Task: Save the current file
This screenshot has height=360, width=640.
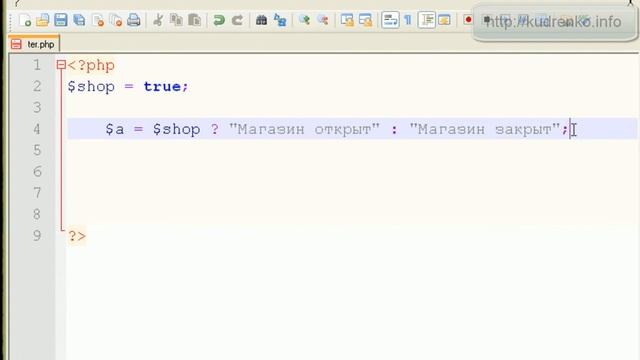Action: pyautogui.click(x=61, y=20)
